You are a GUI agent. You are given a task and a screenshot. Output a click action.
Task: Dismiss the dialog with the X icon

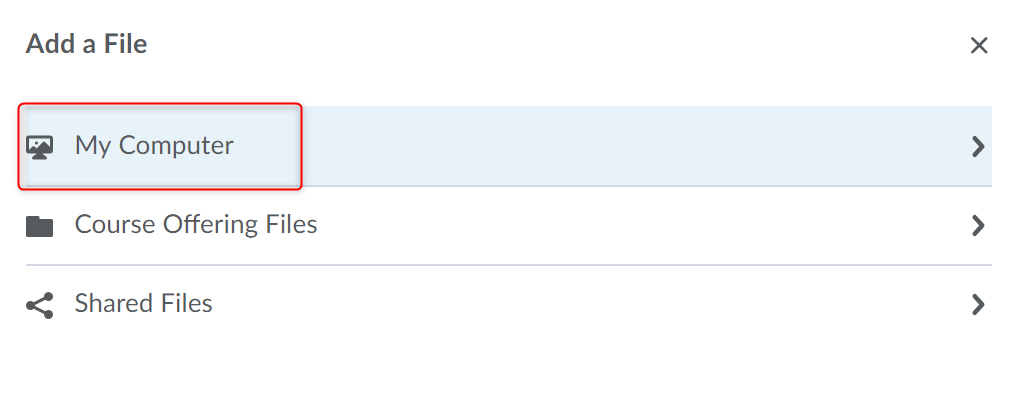click(979, 45)
